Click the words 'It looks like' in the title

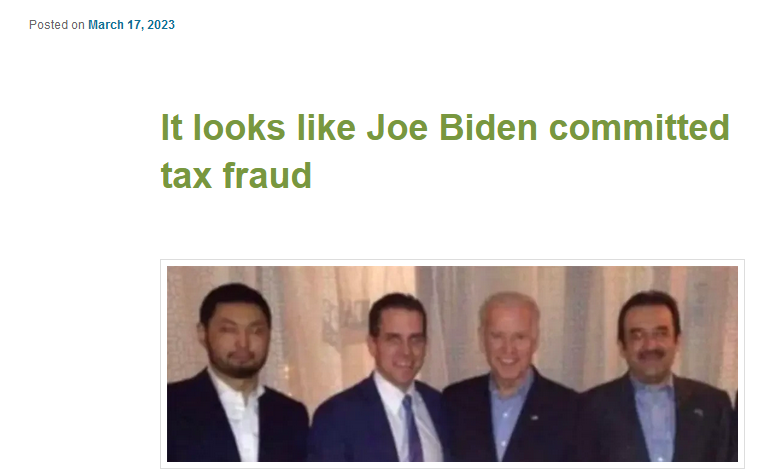[258, 127]
